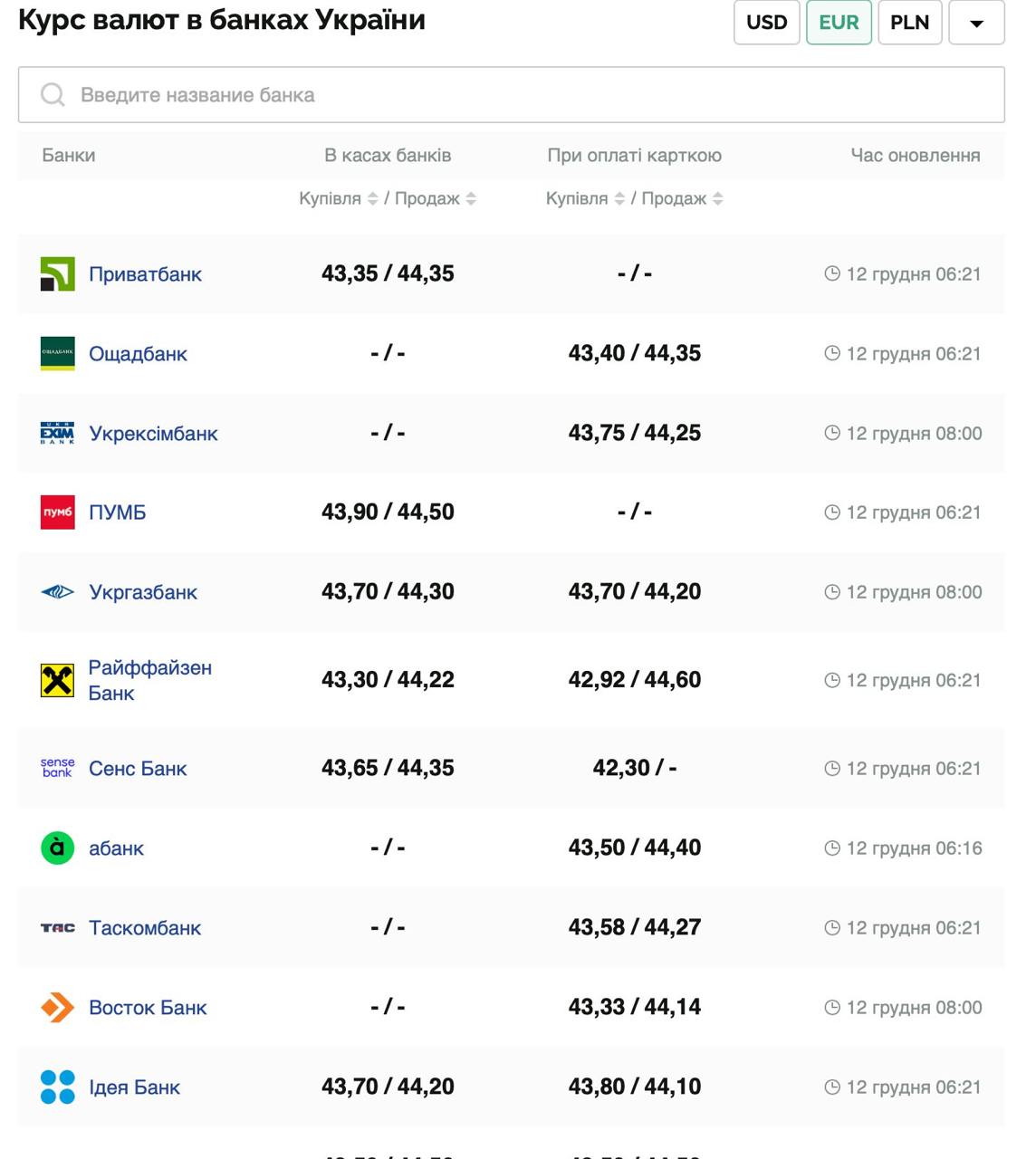Sort by card payment Купівля rate
Image resolution: width=1036 pixels, height=1159 pixels.
pyautogui.click(x=619, y=199)
